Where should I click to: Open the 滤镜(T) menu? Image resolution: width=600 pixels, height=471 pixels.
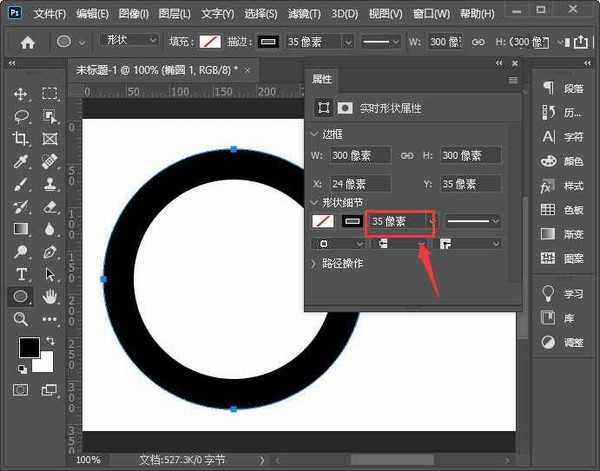click(304, 14)
